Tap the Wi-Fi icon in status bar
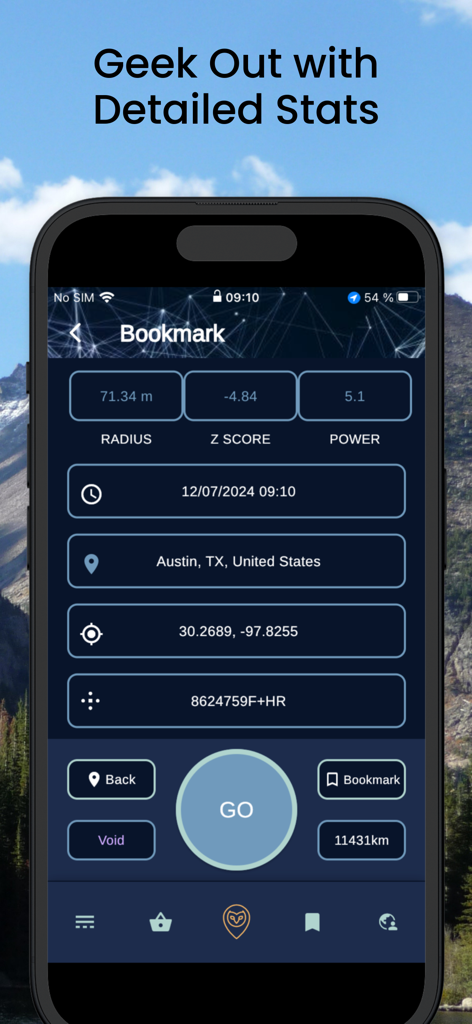 pyautogui.click(x=107, y=297)
